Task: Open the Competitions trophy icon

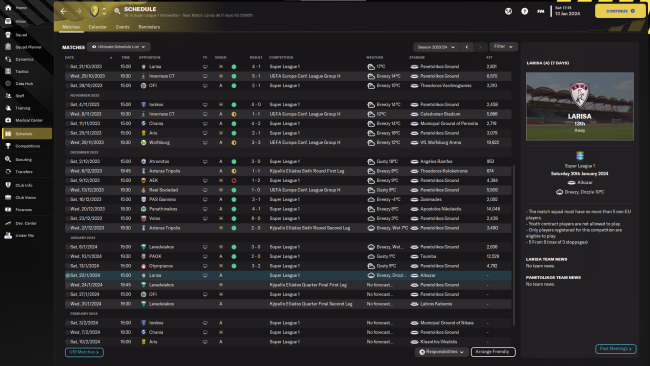Action: 8,146
